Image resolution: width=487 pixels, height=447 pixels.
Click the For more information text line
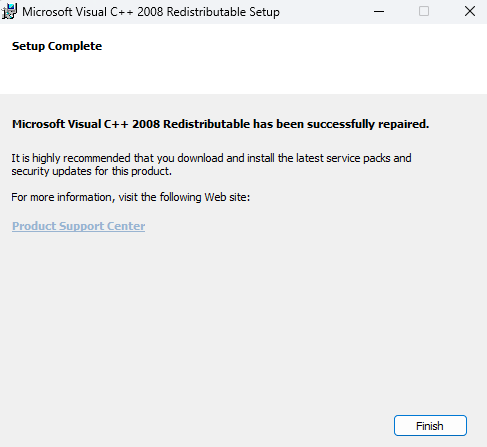(131, 197)
